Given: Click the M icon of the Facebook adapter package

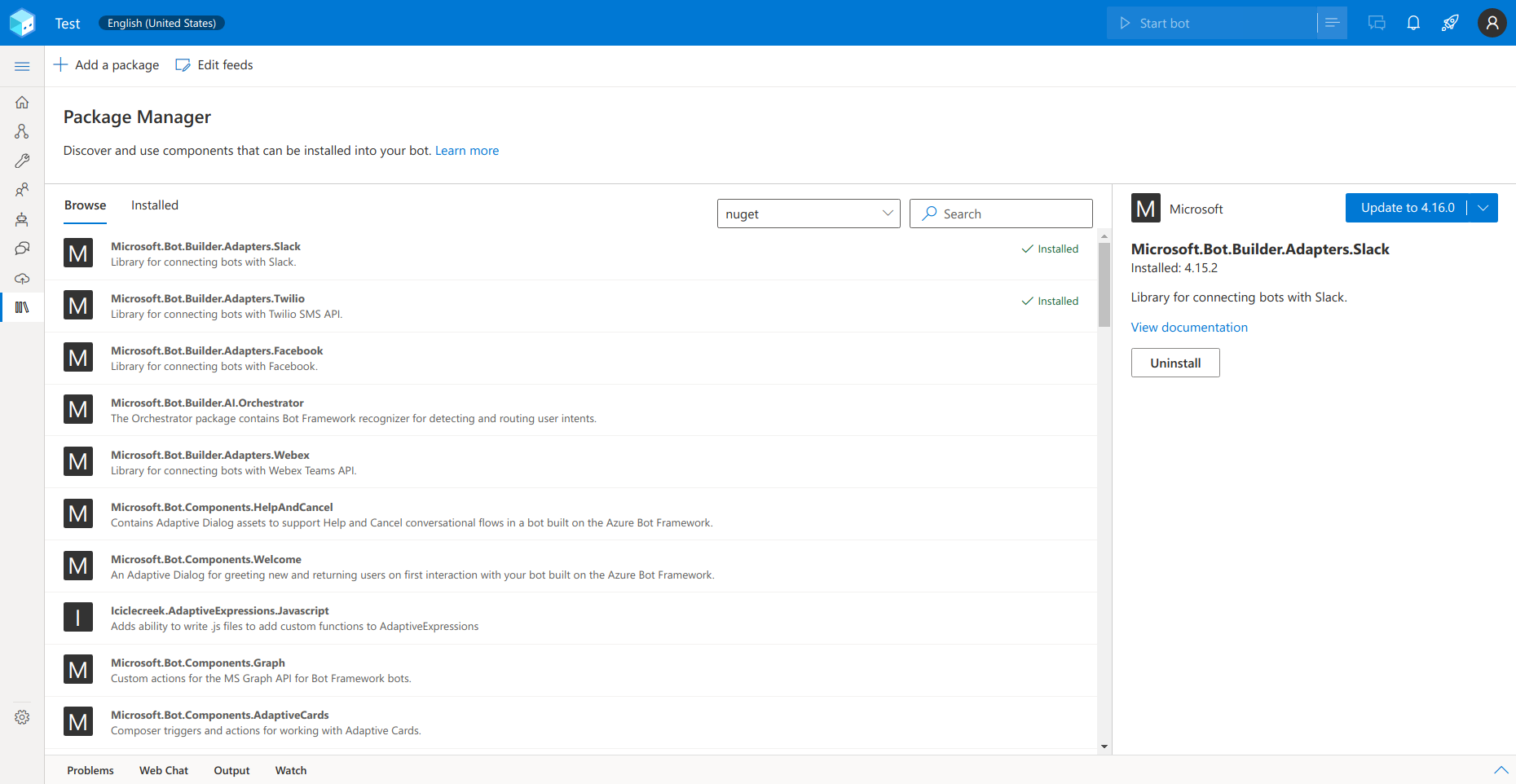Looking at the screenshot, I should [78, 358].
